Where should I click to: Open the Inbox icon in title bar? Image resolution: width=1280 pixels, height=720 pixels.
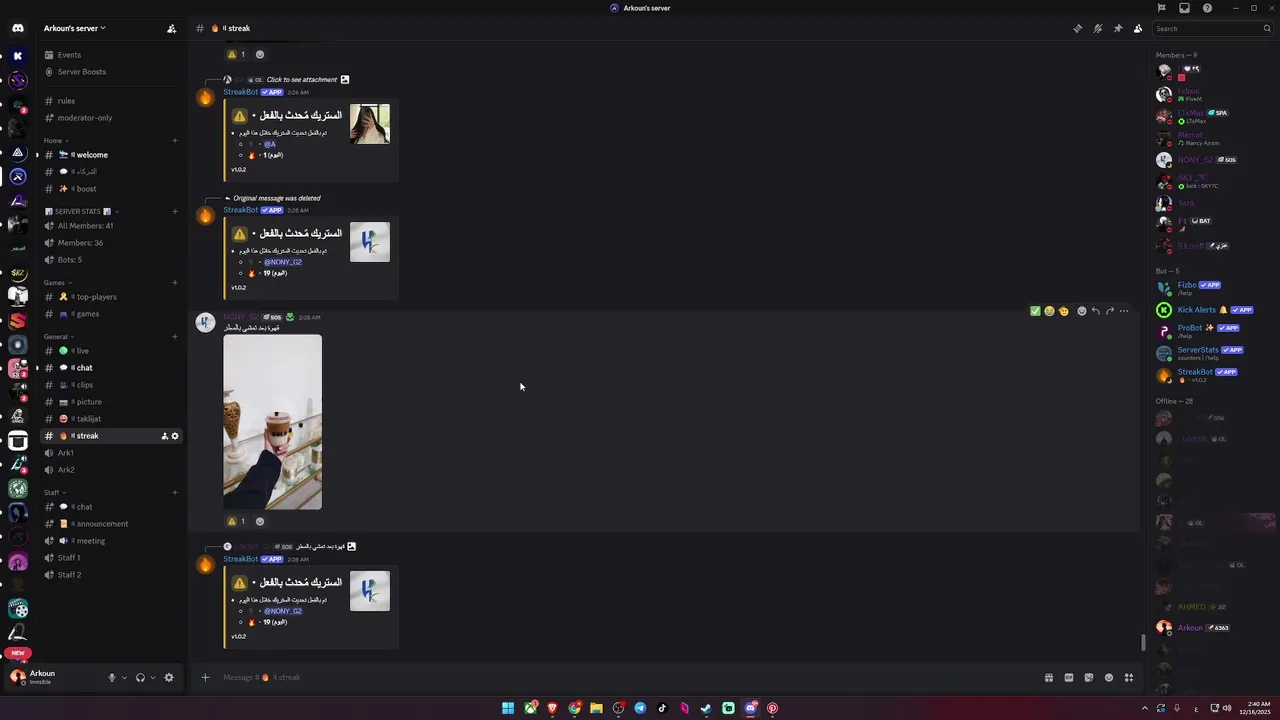pos(1184,8)
